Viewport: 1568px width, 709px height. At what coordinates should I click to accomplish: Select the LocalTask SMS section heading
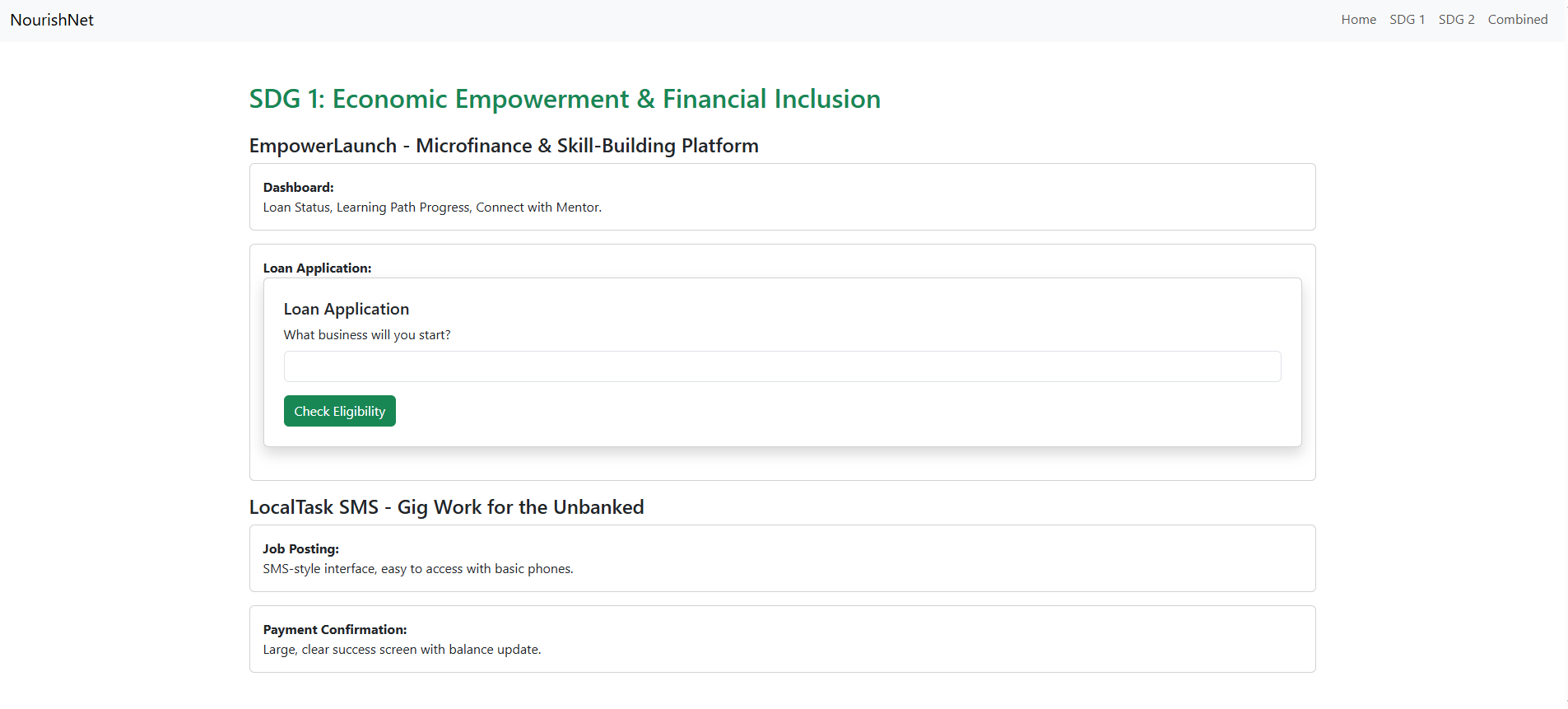pyautogui.click(x=446, y=507)
